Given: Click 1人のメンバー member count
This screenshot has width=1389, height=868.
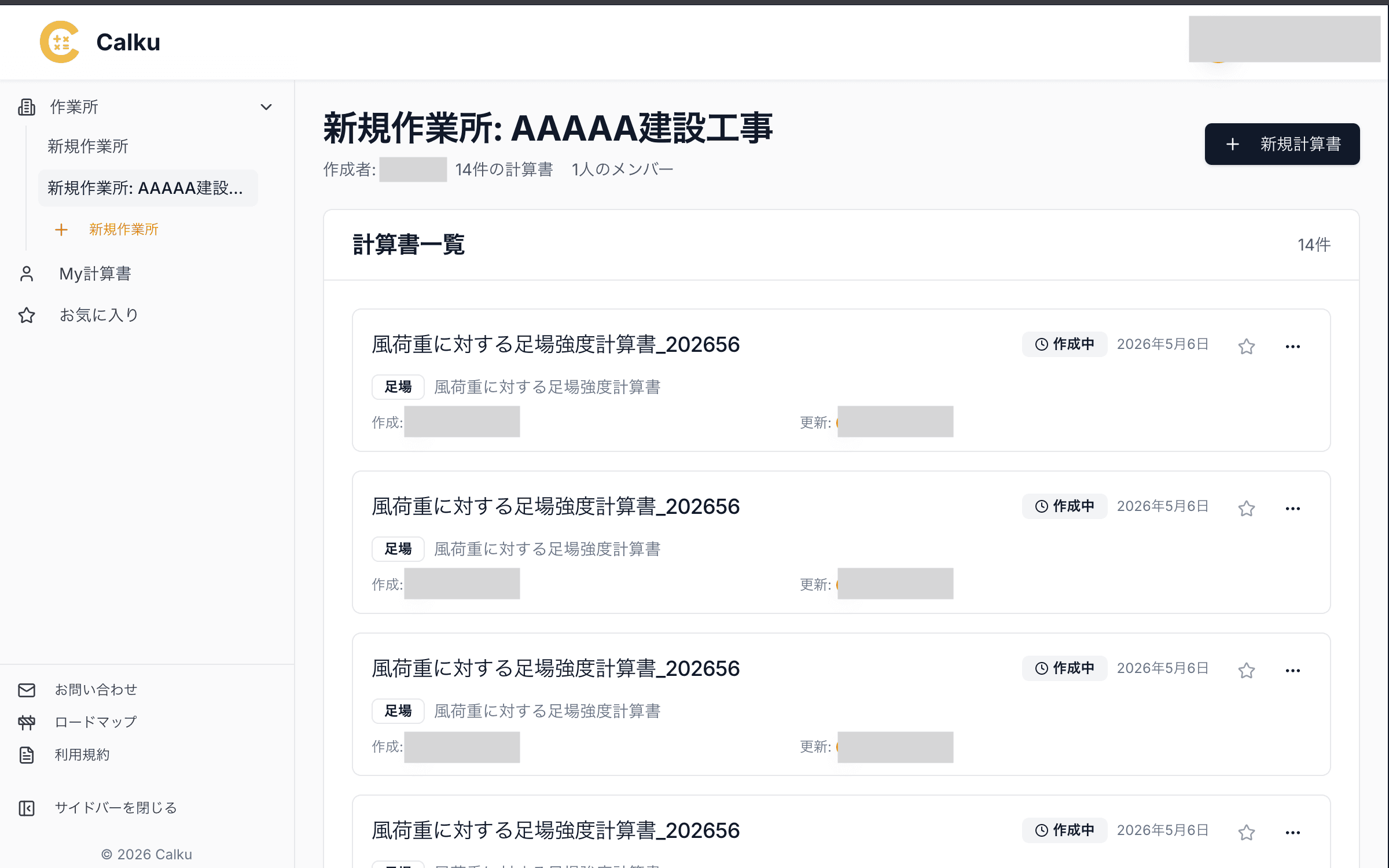Looking at the screenshot, I should coord(622,170).
